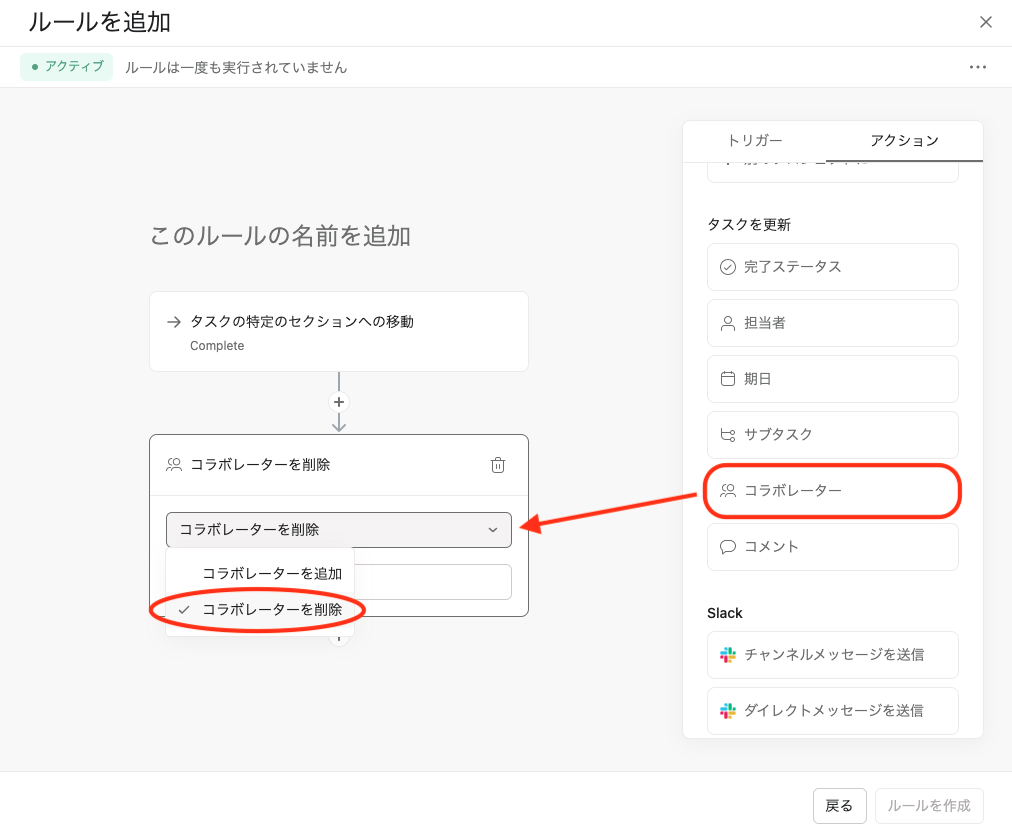The image size is (1012, 834).
Task: Choose Slack チャンネルメッセージを送信 action
Action: 833,655
